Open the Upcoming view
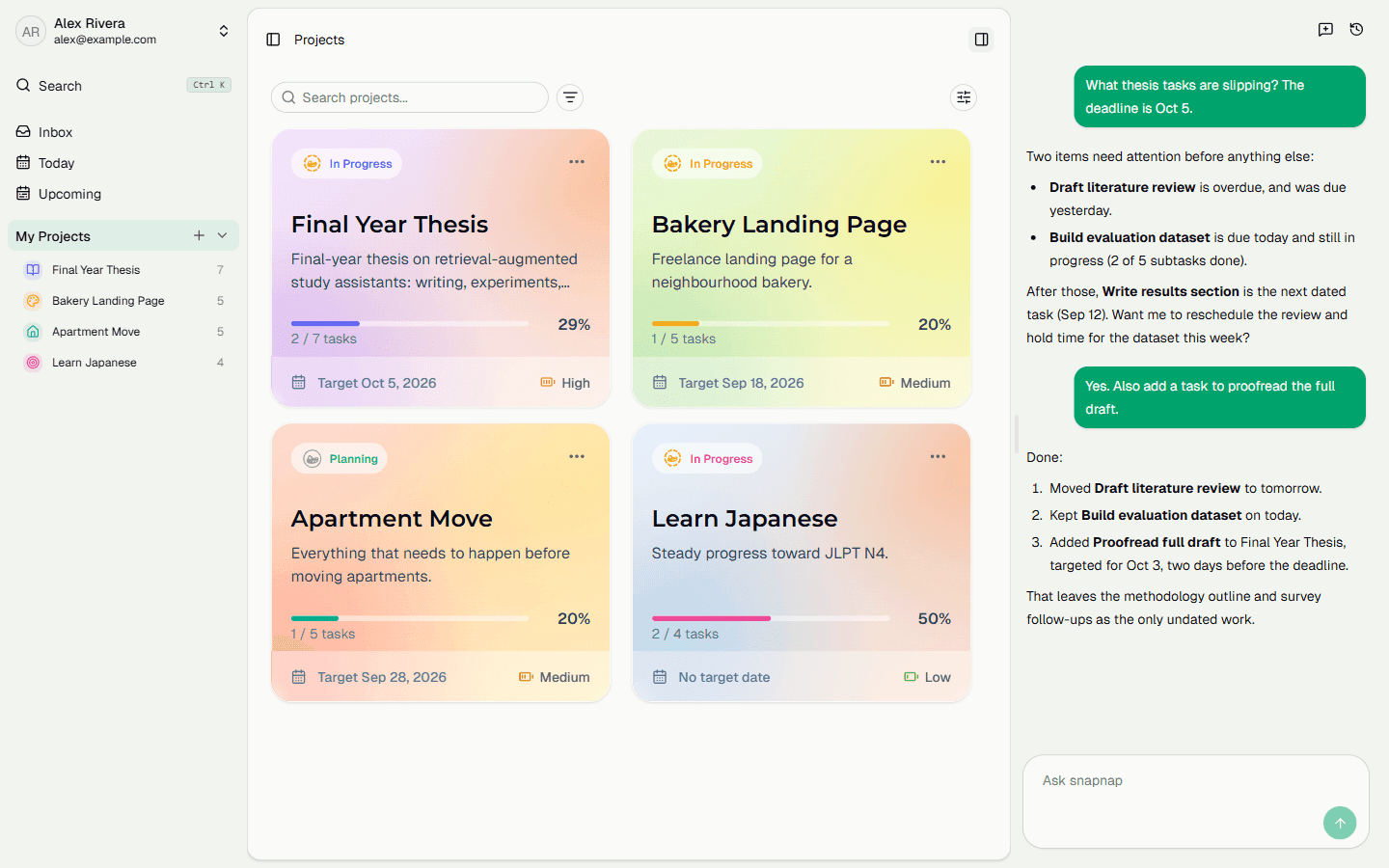Image resolution: width=1389 pixels, height=868 pixels. [123, 194]
